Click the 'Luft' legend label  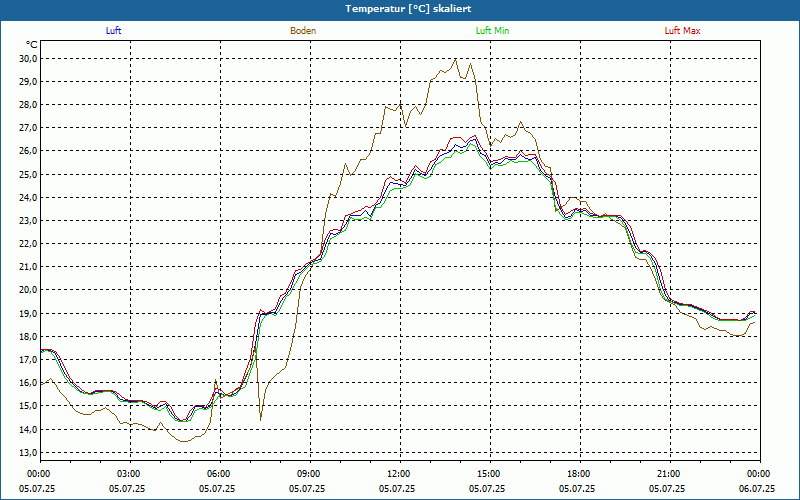(x=113, y=31)
